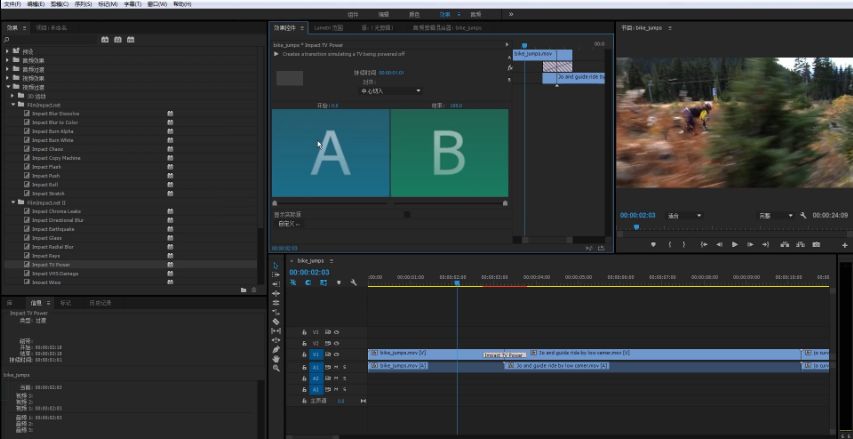This screenshot has width=853, height=439.
Task: Show more workspaces with double chevron
Action: pyautogui.click(x=511, y=14)
